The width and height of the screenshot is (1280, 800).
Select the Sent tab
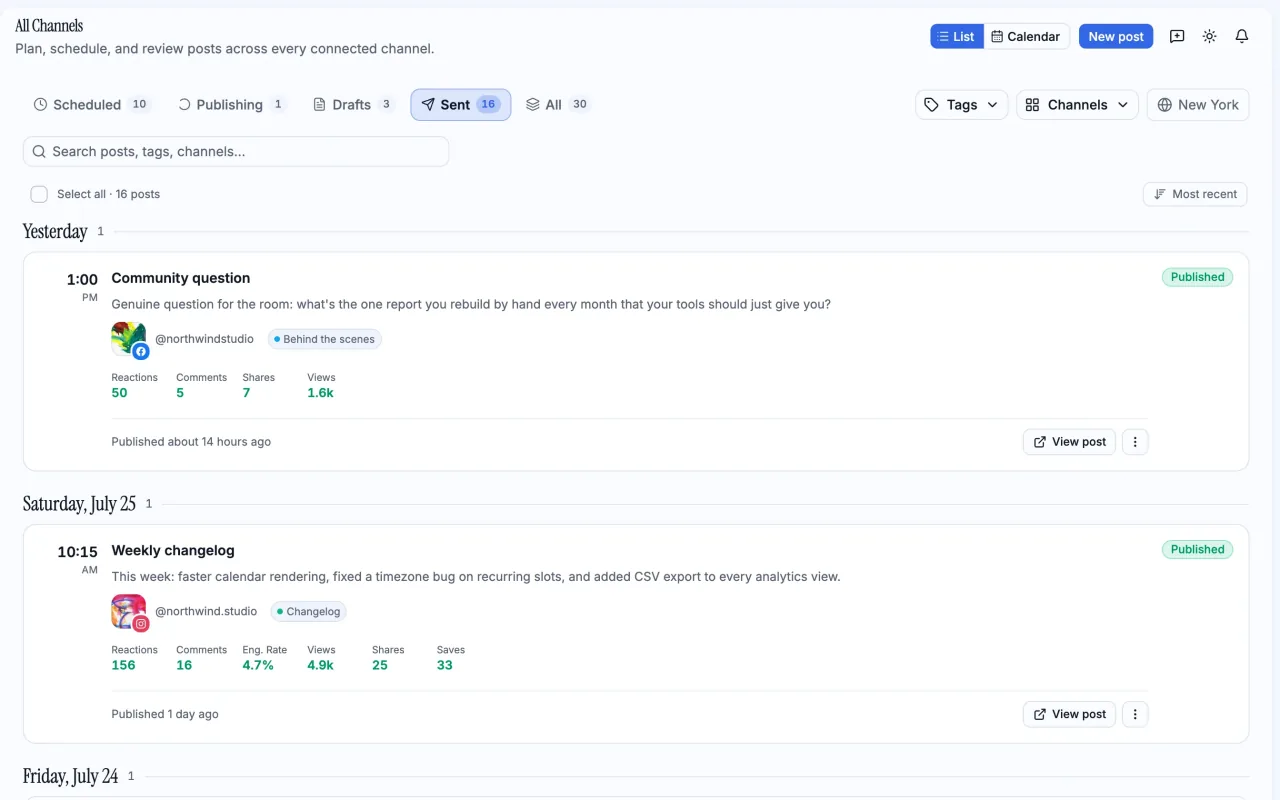461,105
